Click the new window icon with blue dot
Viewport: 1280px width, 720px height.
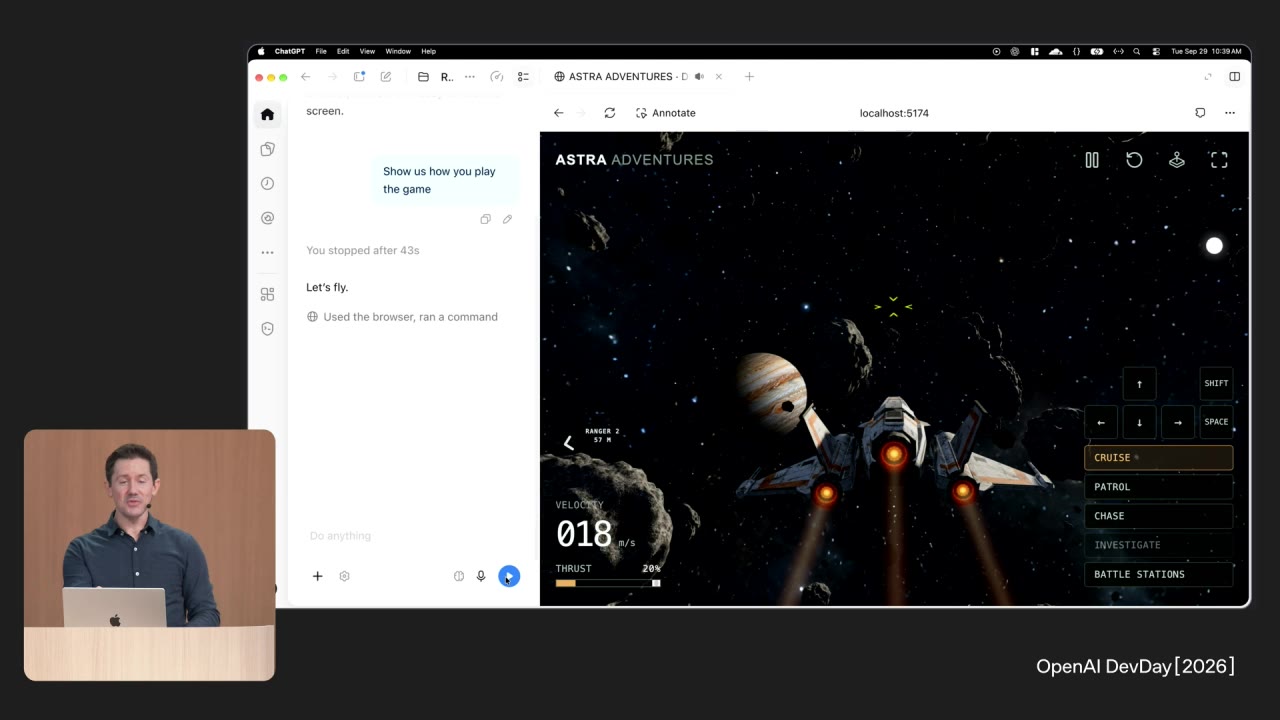pos(360,77)
